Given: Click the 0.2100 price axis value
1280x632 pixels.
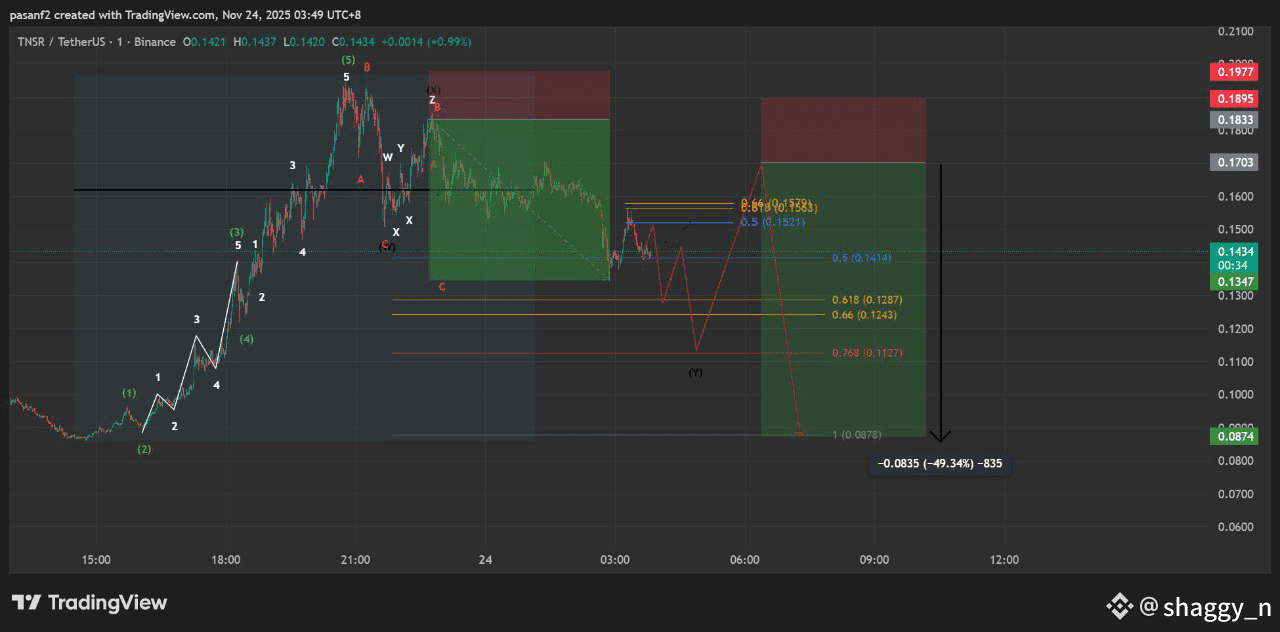Looking at the screenshot, I should [1236, 32].
